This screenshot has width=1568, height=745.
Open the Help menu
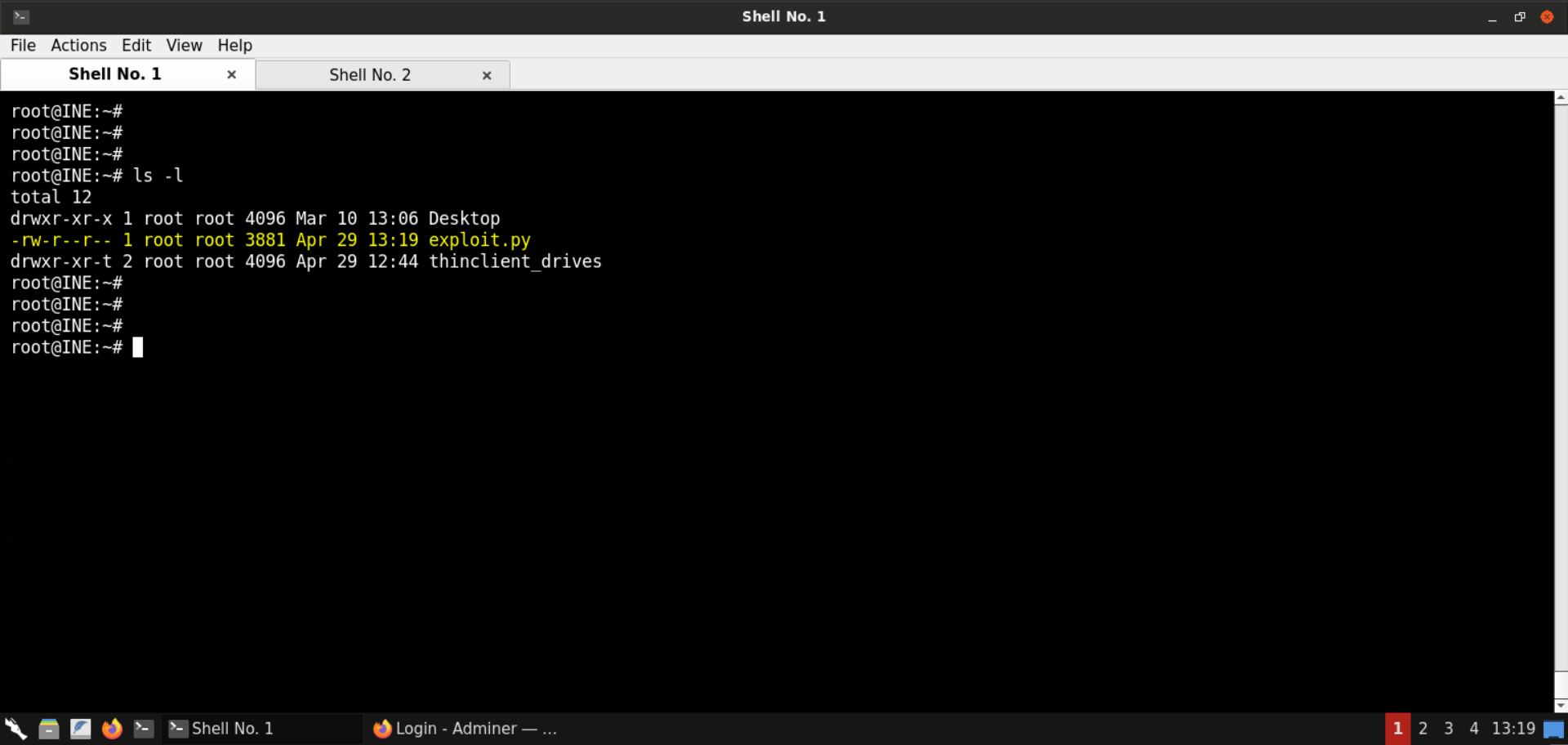(x=234, y=46)
